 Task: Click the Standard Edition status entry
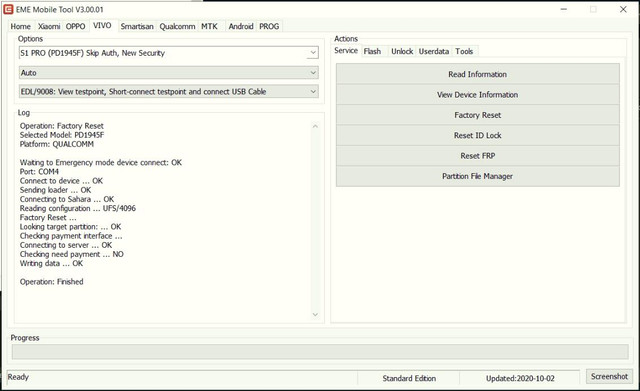click(x=409, y=378)
